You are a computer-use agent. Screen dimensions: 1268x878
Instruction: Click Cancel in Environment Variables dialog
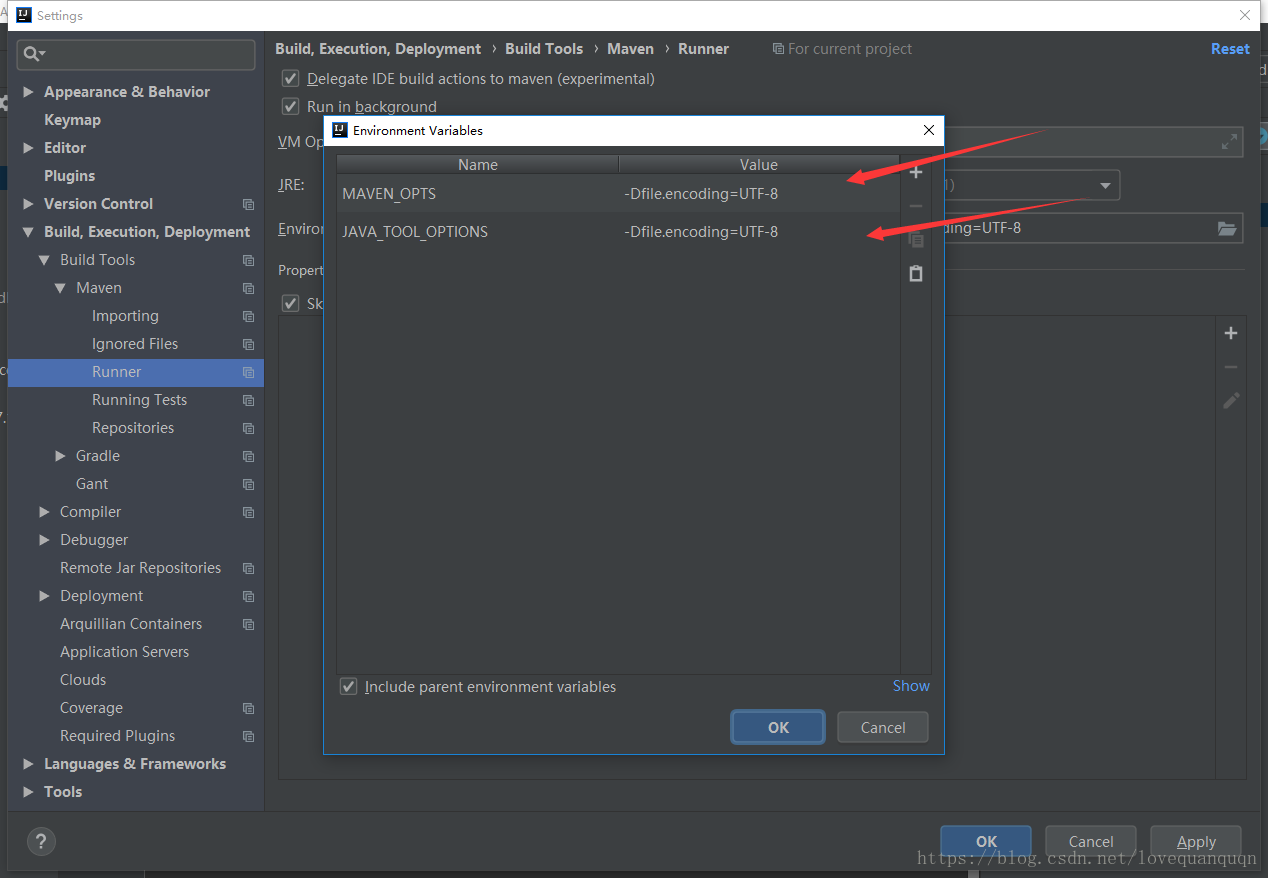coord(883,728)
